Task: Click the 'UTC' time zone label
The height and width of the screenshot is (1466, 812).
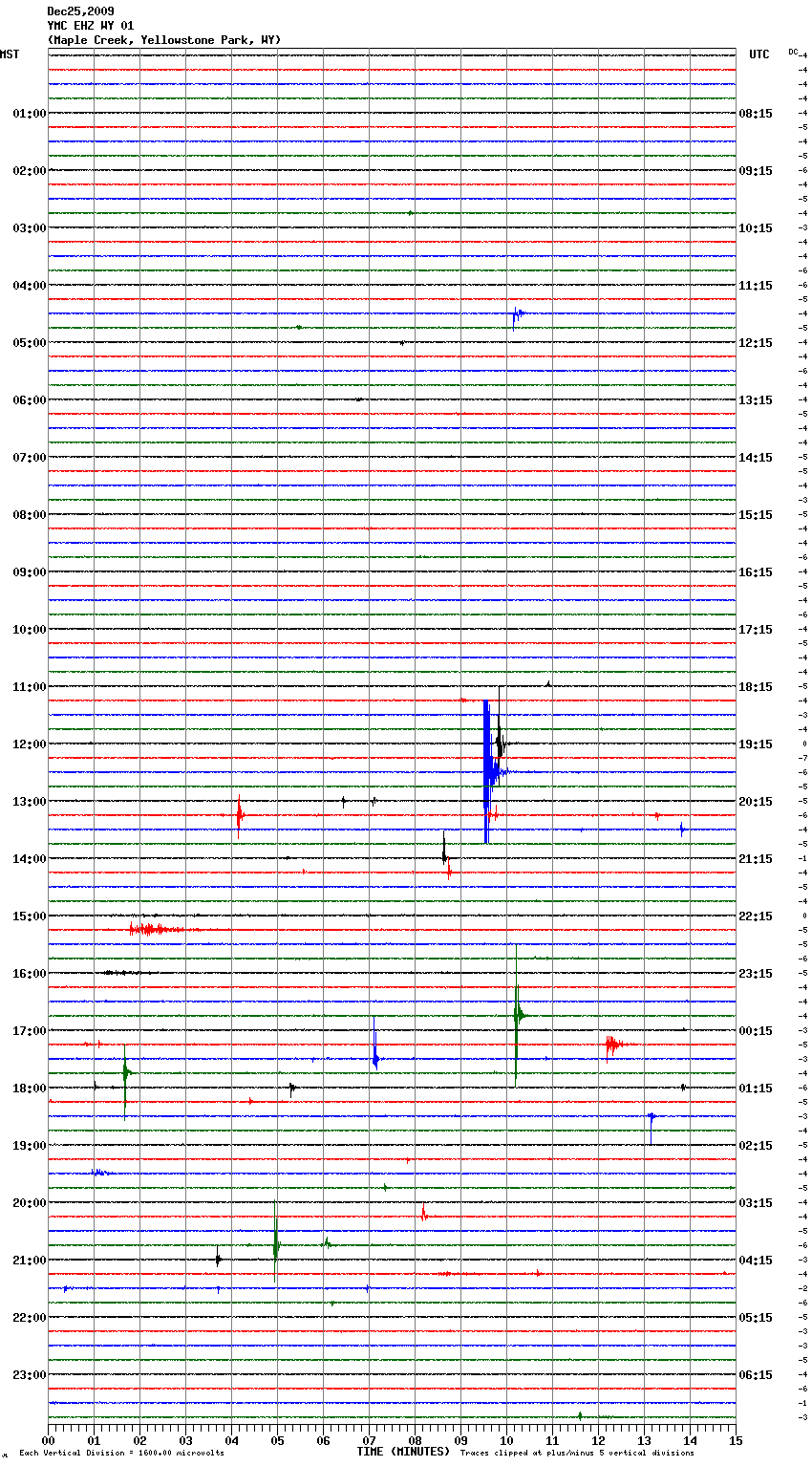Action: click(x=759, y=54)
